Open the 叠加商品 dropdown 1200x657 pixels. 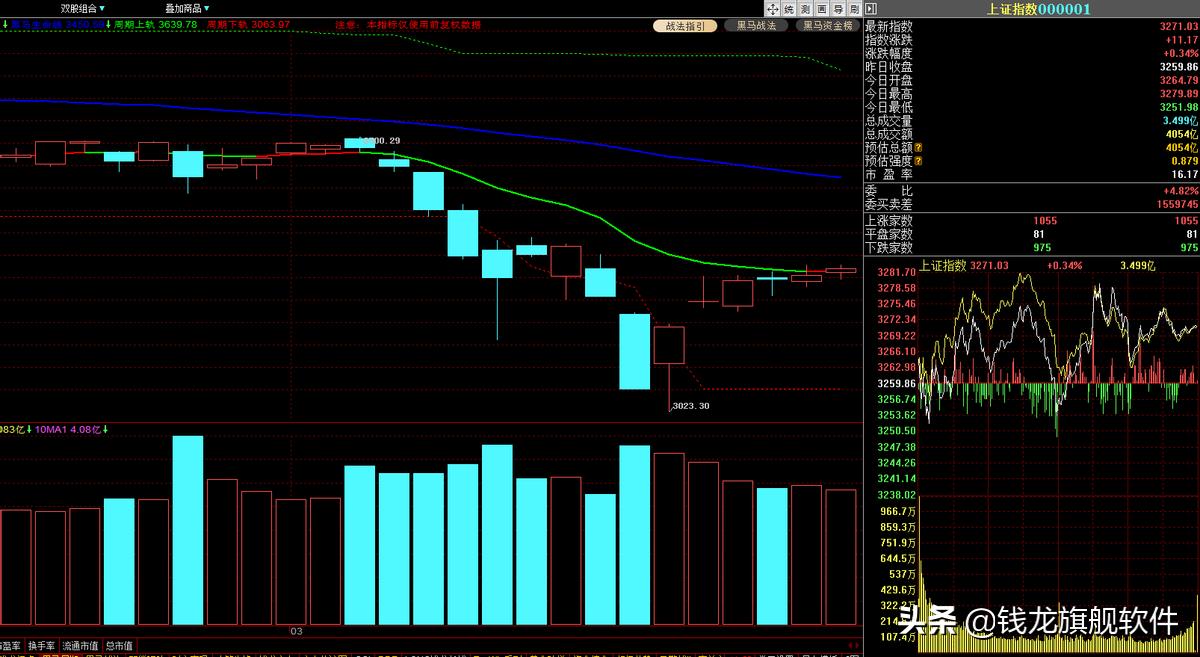pos(188,8)
